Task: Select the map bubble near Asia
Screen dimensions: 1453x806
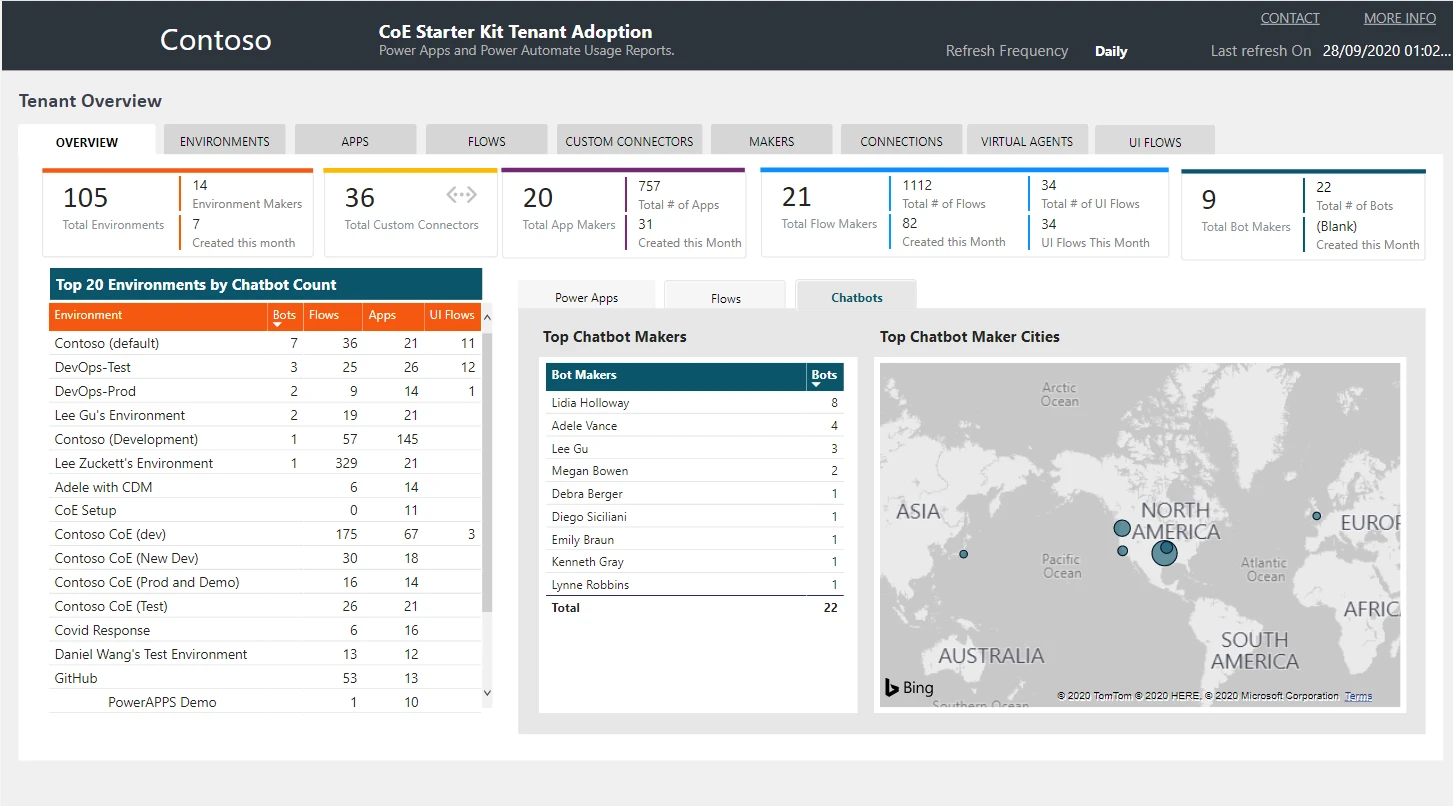Action: 963,554
